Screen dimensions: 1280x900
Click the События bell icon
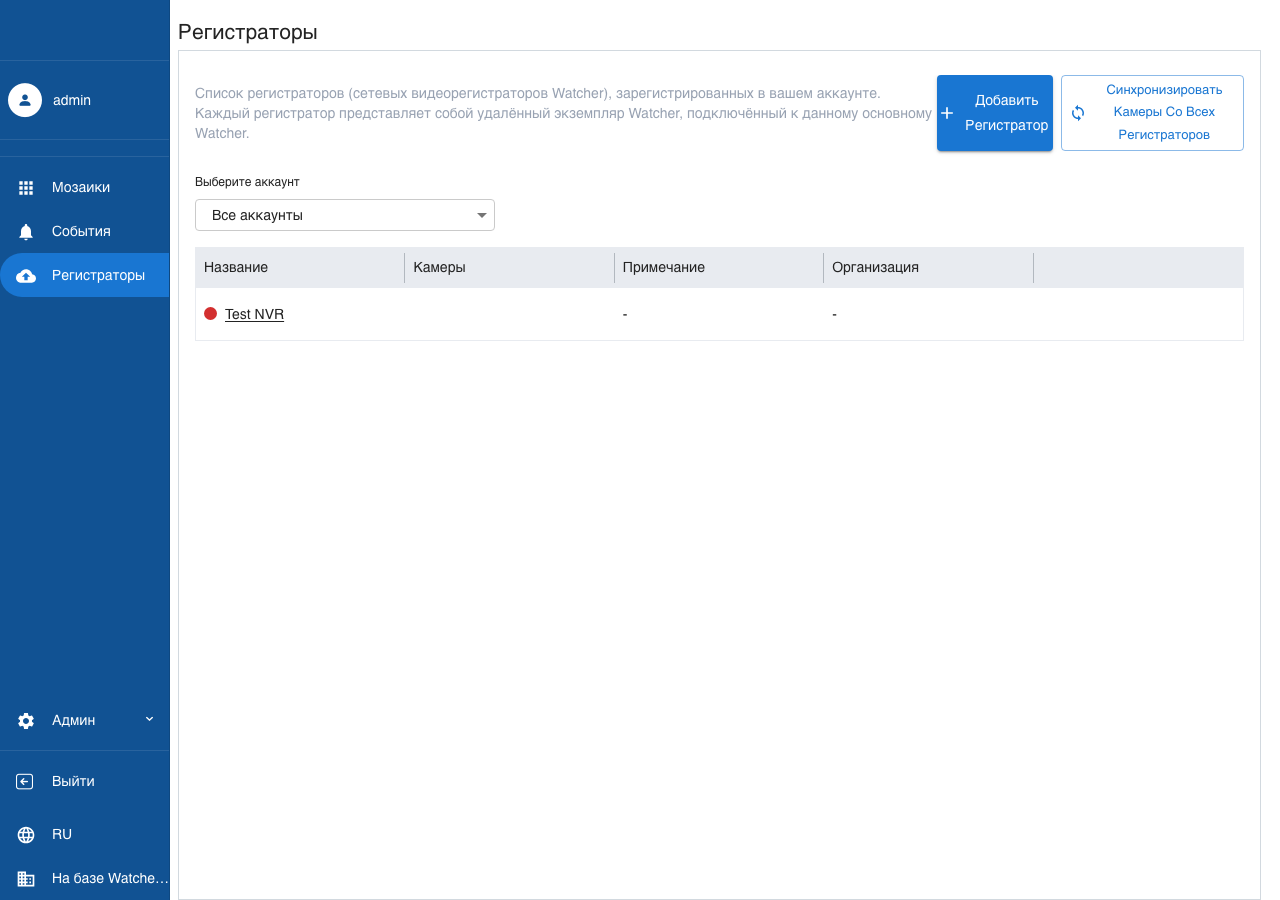[26, 232]
